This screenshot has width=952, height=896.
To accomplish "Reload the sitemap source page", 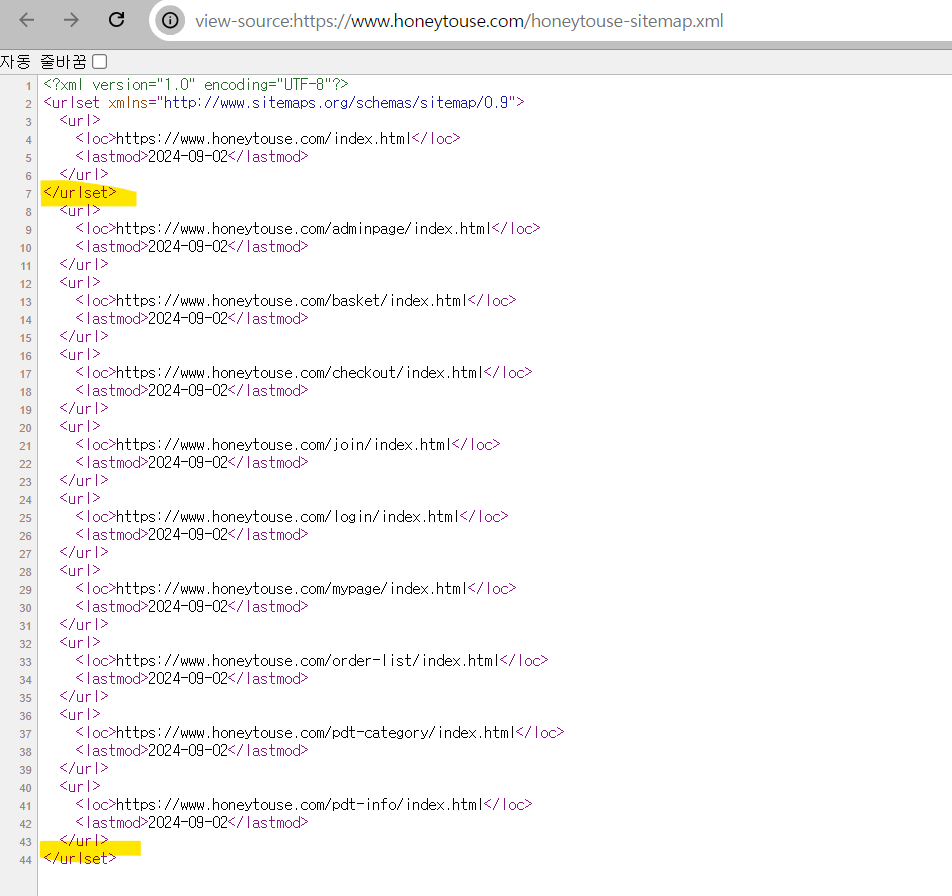I will [117, 21].
